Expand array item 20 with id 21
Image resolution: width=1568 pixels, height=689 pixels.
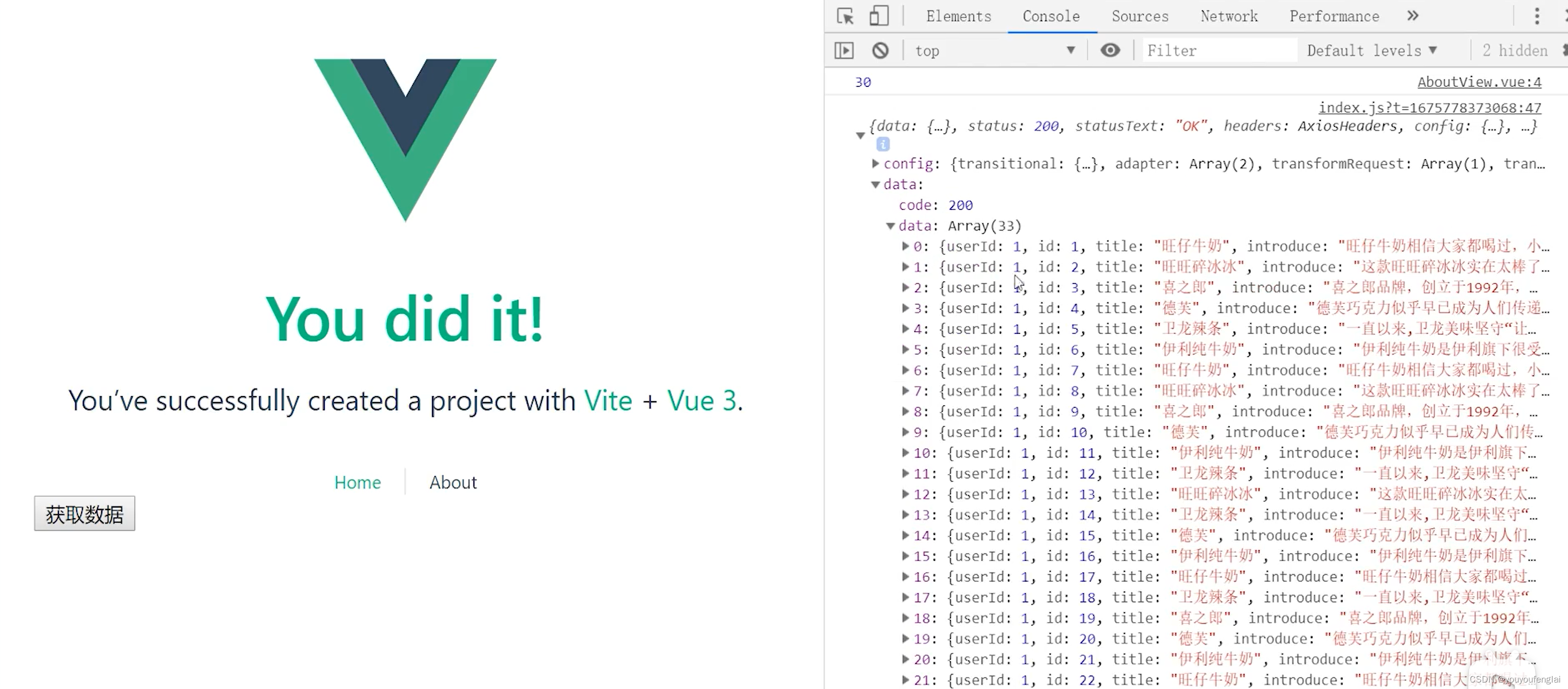tap(905, 659)
